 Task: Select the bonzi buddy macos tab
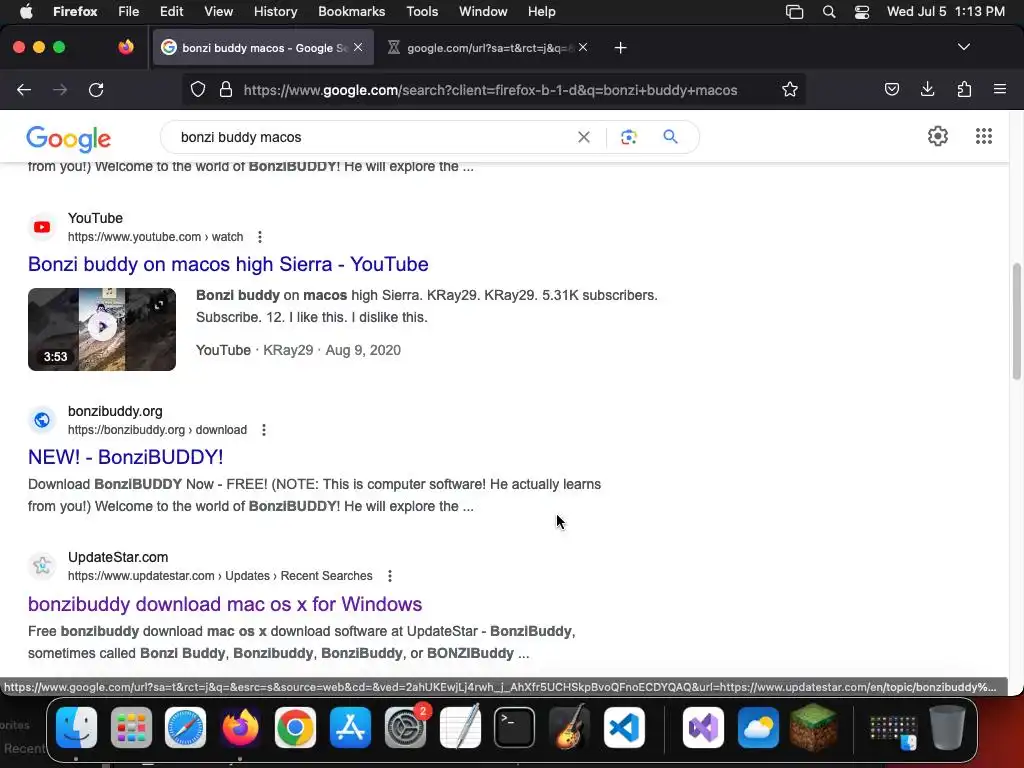(x=263, y=48)
